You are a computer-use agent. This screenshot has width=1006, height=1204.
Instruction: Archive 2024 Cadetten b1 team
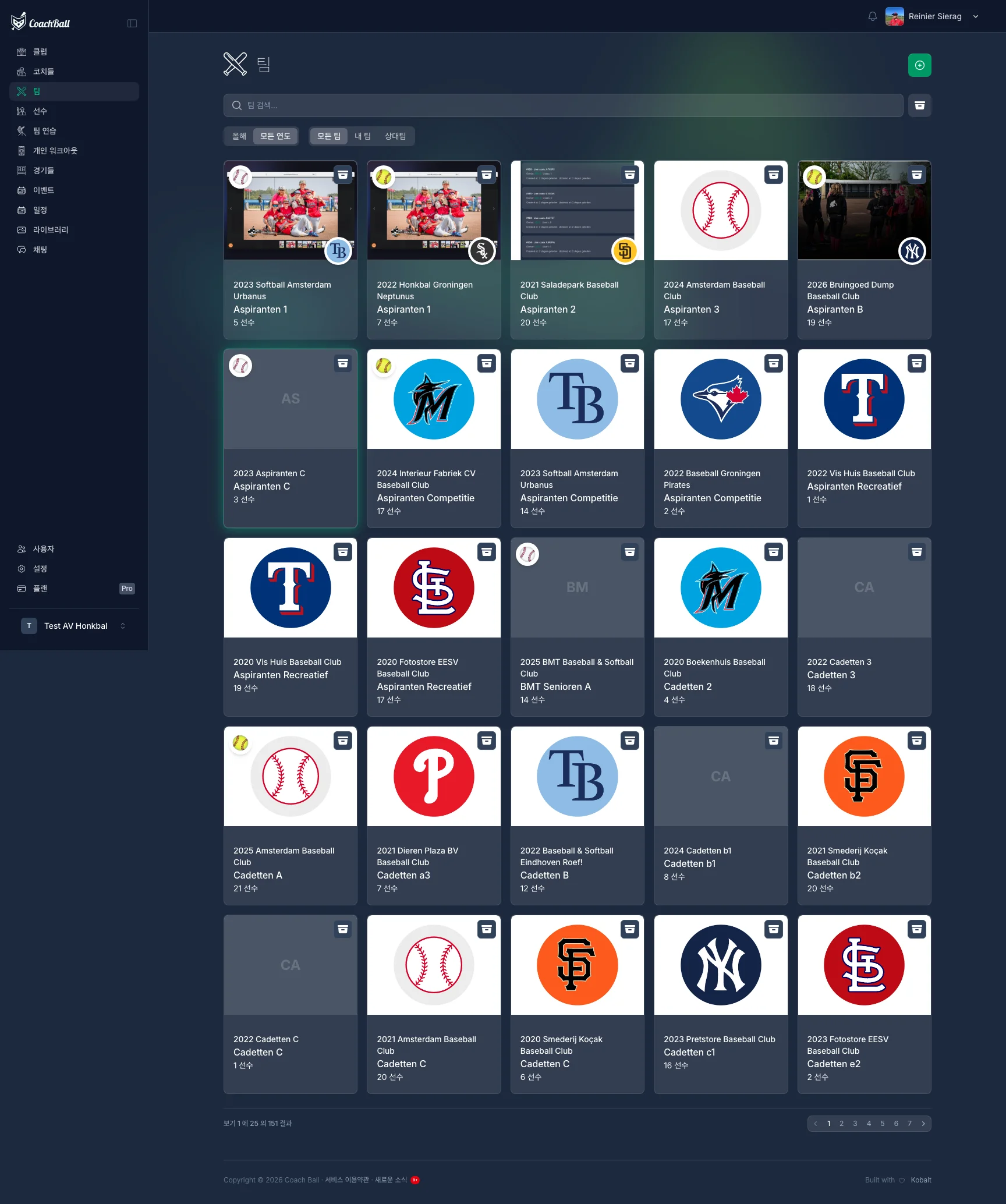click(x=774, y=741)
